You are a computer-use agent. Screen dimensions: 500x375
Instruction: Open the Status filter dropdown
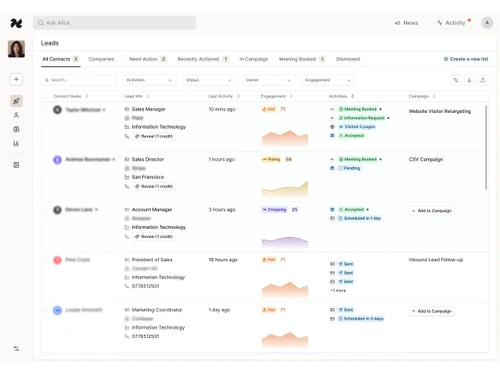click(x=209, y=80)
